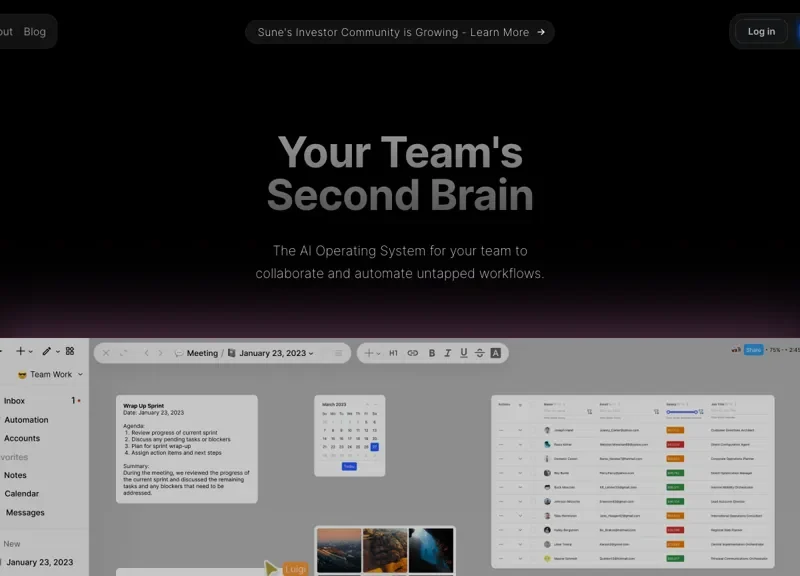Go back with the left arrow in breadcrumb bar
800x576 pixels.
(146, 353)
